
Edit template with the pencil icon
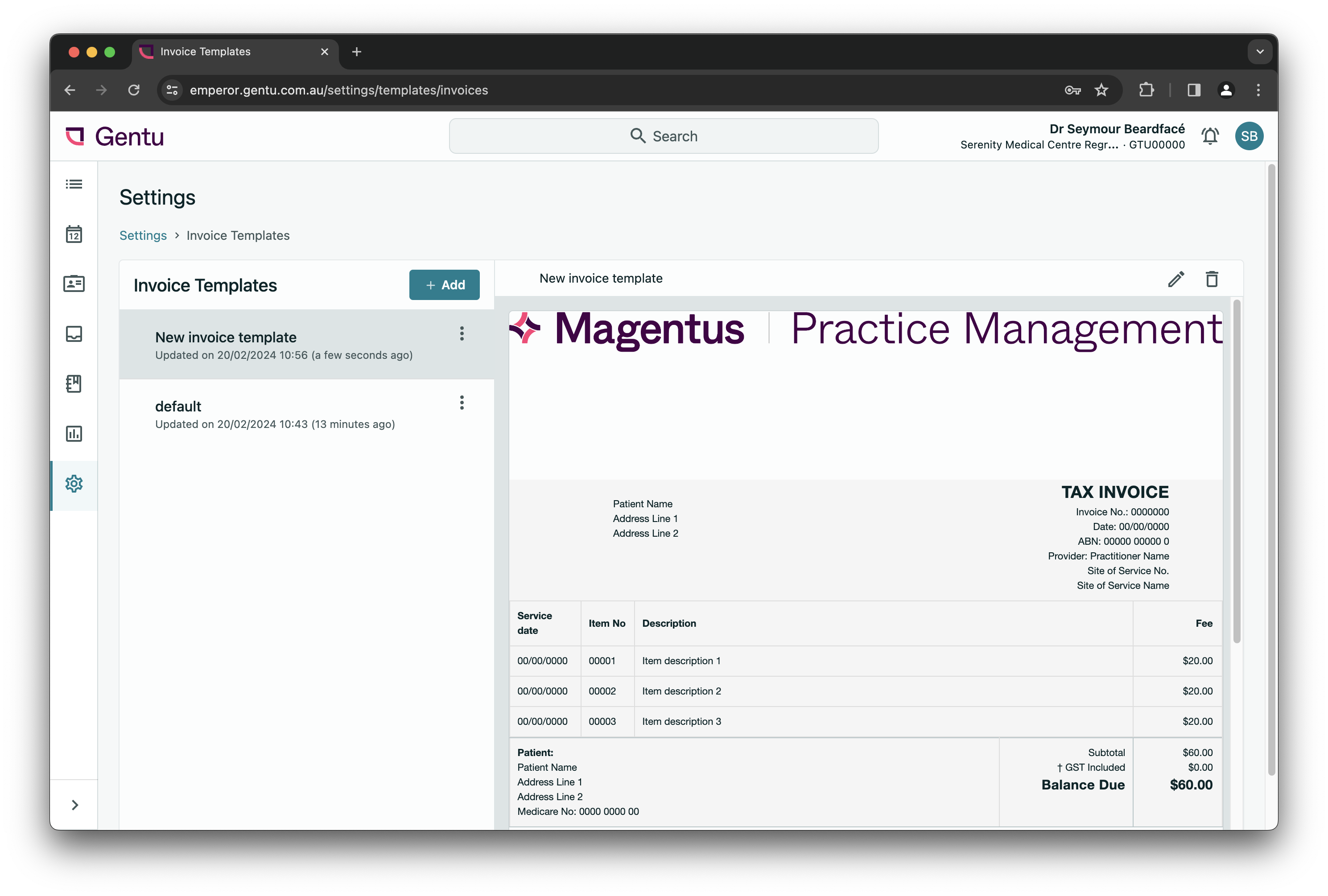coord(1175,279)
